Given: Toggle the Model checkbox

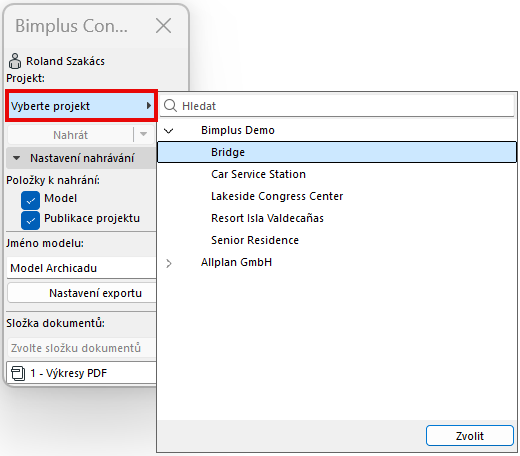Looking at the screenshot, I should (30, 200).
